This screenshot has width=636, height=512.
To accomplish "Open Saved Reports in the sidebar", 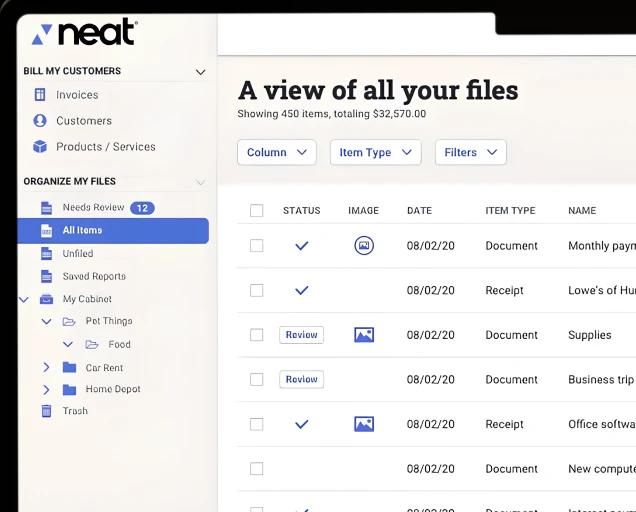I will coord(94,277).
